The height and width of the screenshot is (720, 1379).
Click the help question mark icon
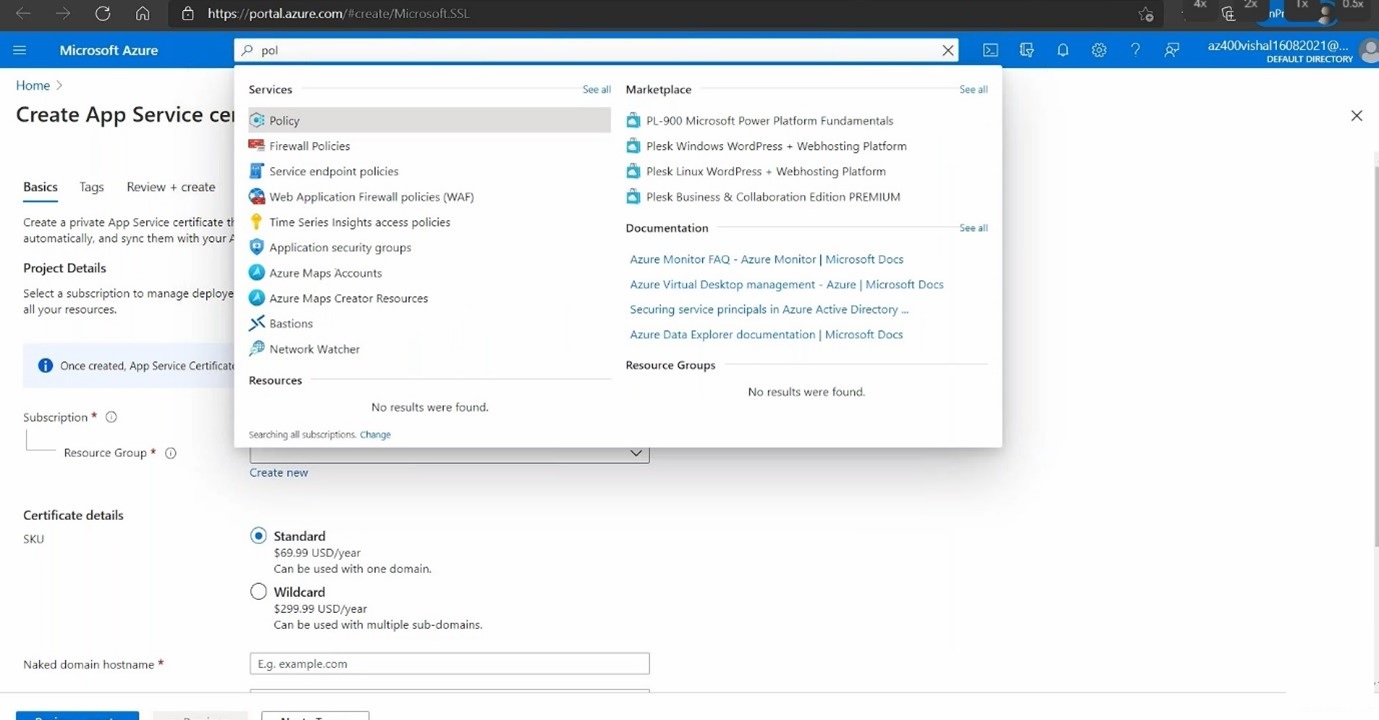pyautogui.click(x=1135, y=50)
